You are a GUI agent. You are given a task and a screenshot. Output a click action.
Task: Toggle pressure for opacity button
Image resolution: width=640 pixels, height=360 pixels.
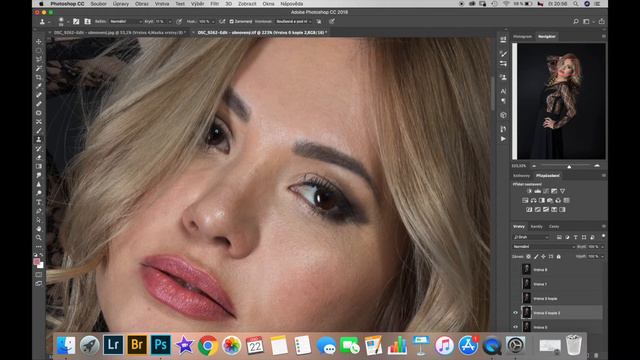point(179,21)
